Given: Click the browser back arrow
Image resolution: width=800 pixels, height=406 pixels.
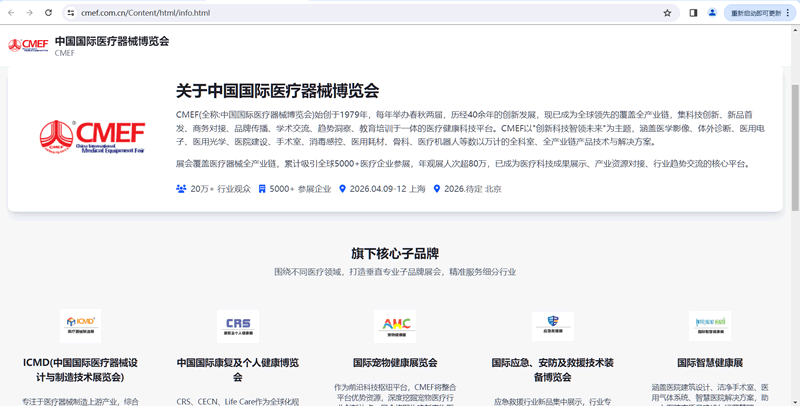Looking at the screenshot, I should [11, 13].
